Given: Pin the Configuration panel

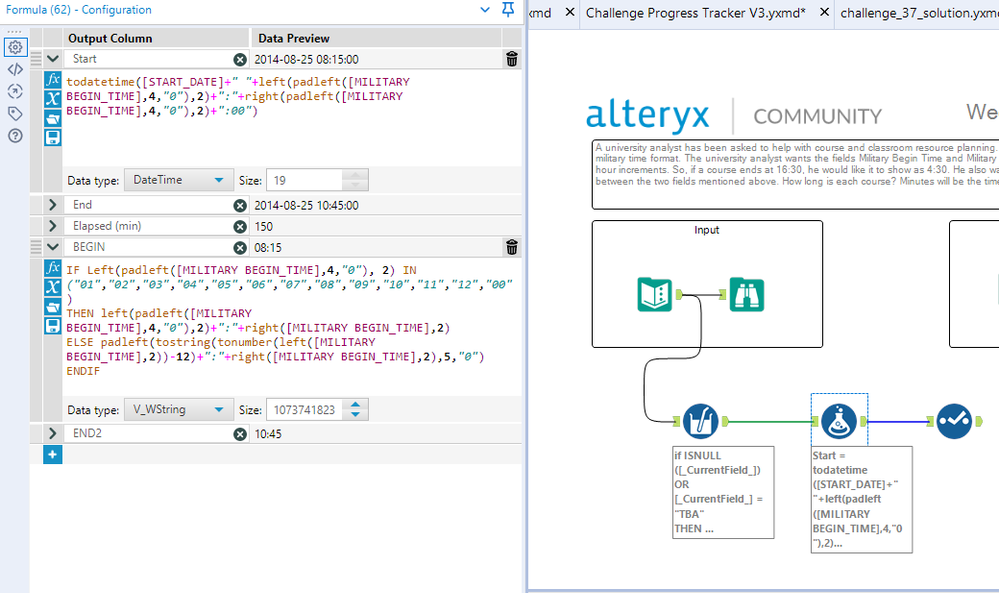Looking at the screenshot, I should (508, 10).
